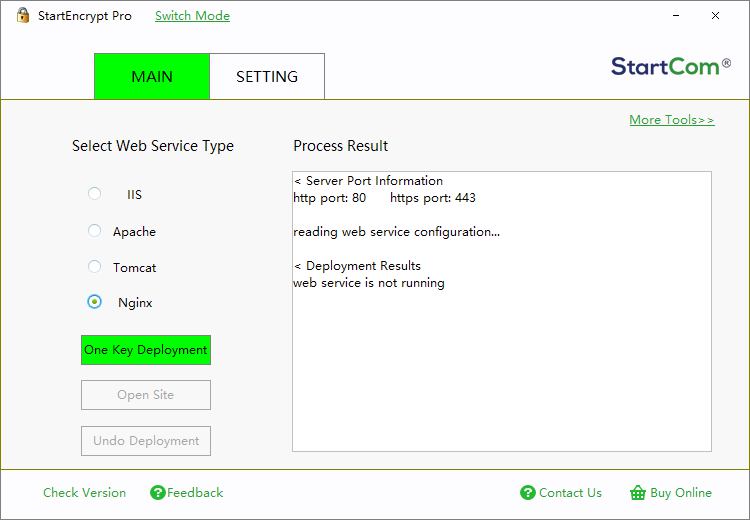This screenshot has height=520, width=750.
Task: Click the Undo Deployment button
Action: [146, 441]
